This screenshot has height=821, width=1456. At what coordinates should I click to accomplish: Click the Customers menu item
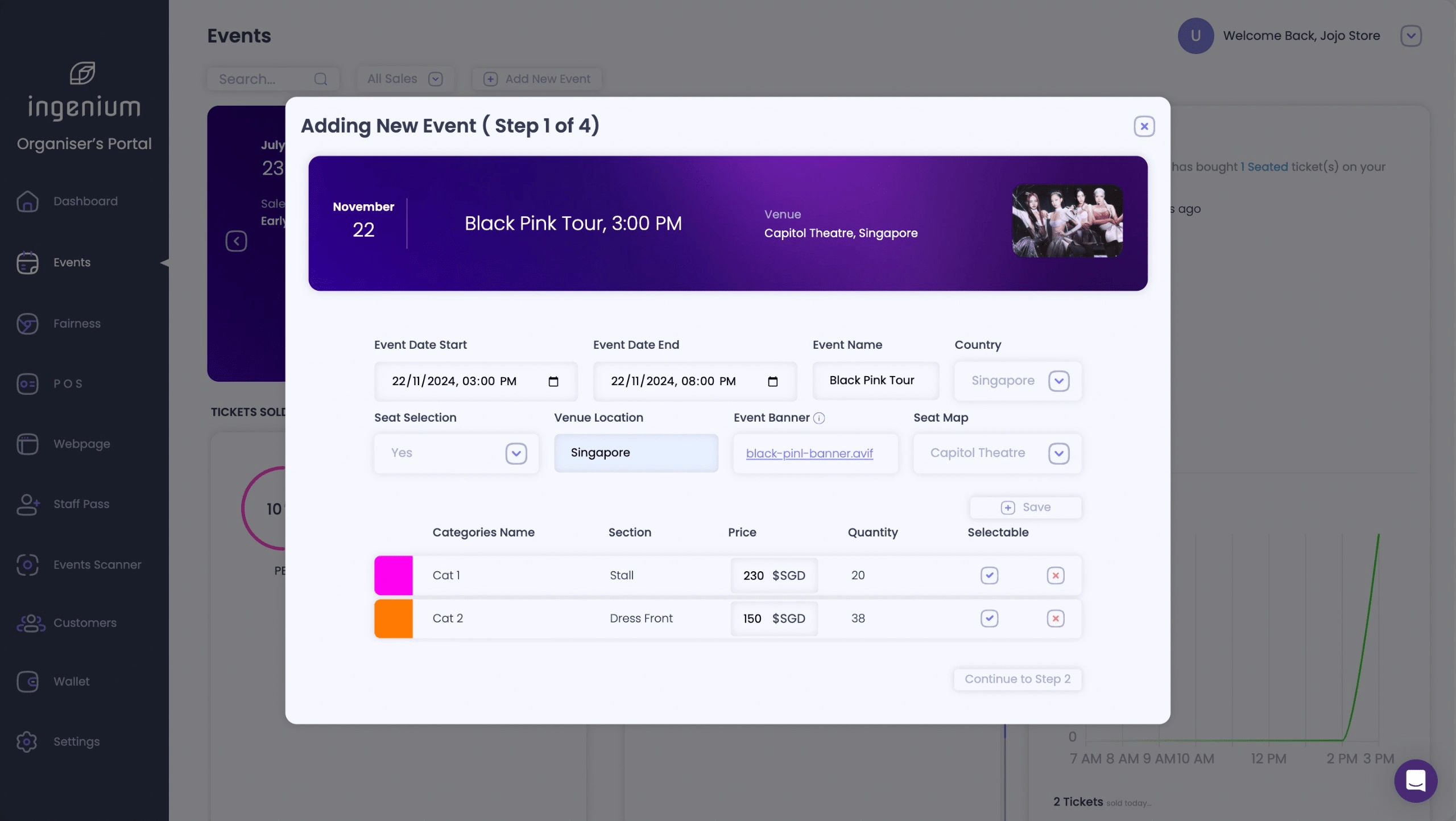[85, 623]
